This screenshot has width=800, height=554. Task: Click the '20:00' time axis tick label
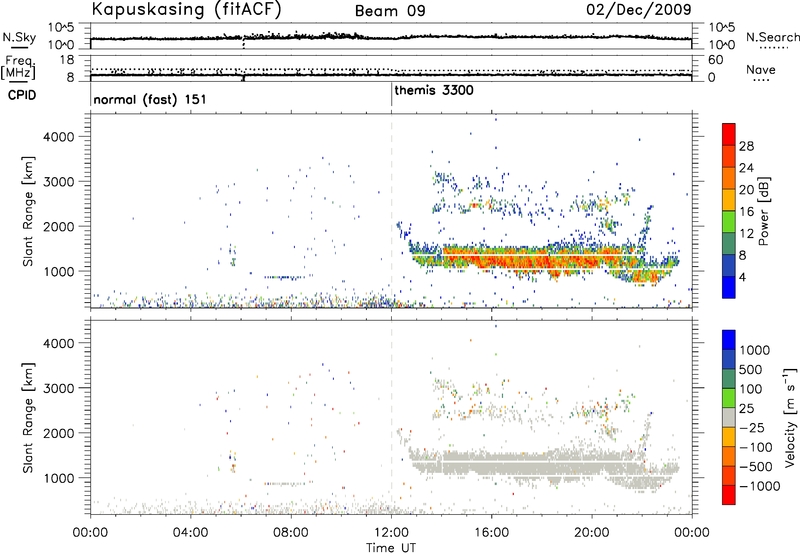(592, 533)
